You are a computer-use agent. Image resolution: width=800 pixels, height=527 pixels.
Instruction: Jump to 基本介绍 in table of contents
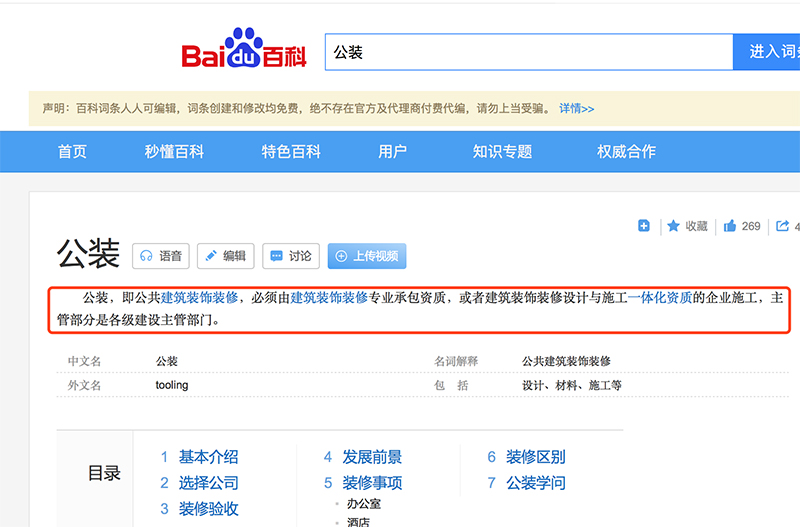(208, 457)
